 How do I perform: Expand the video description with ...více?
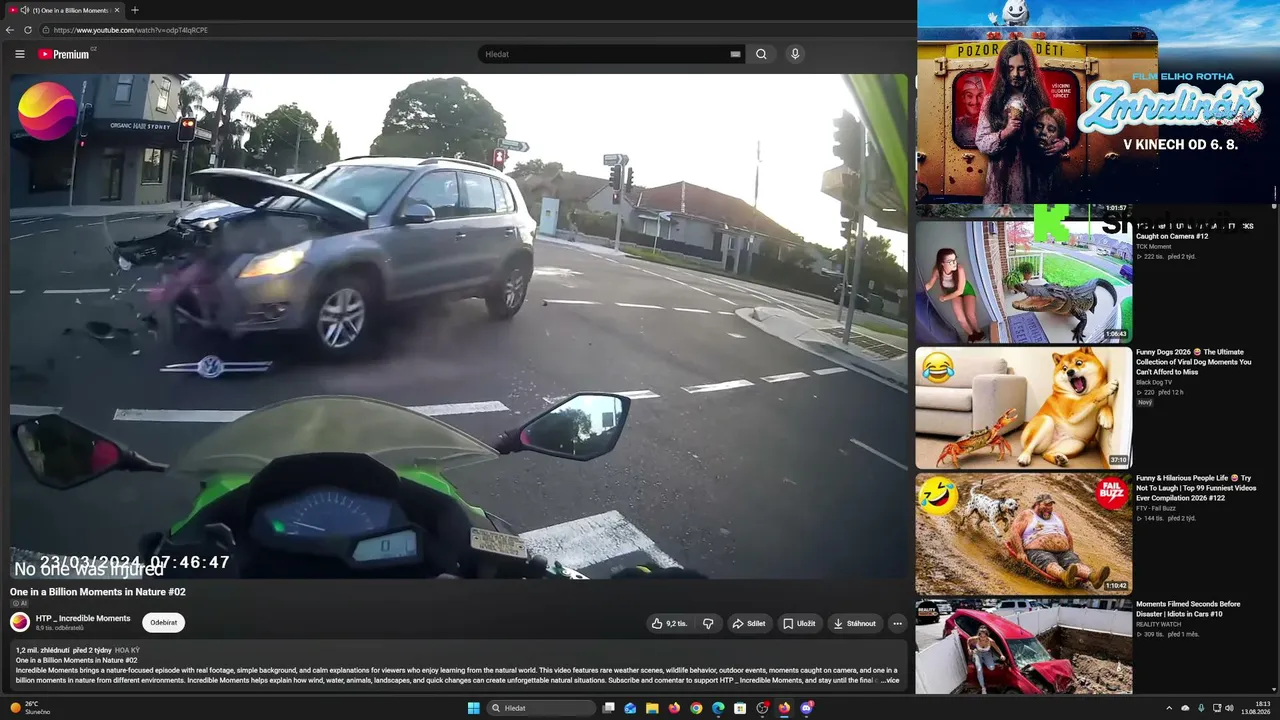pos(889,680)
